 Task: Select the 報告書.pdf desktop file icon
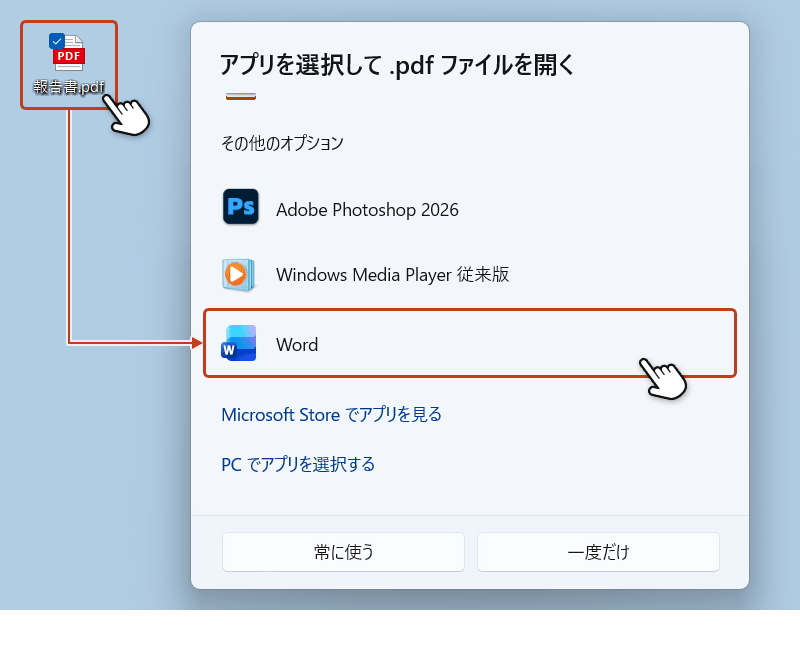69,65
